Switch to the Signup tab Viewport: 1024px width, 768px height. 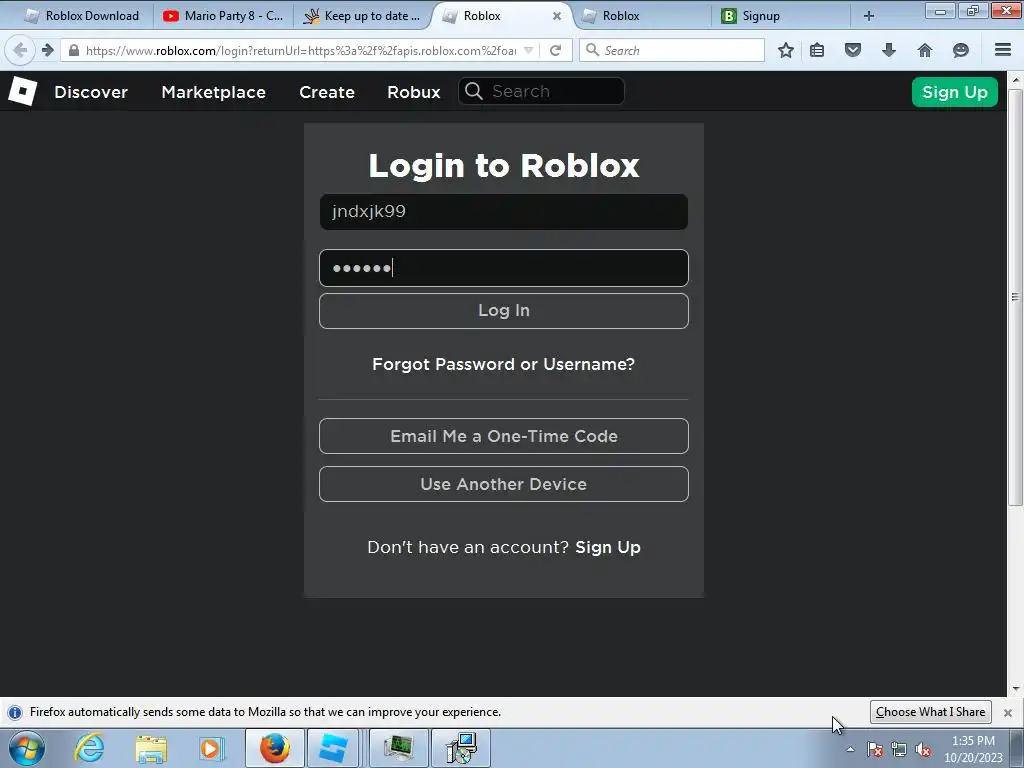point(780,16)
